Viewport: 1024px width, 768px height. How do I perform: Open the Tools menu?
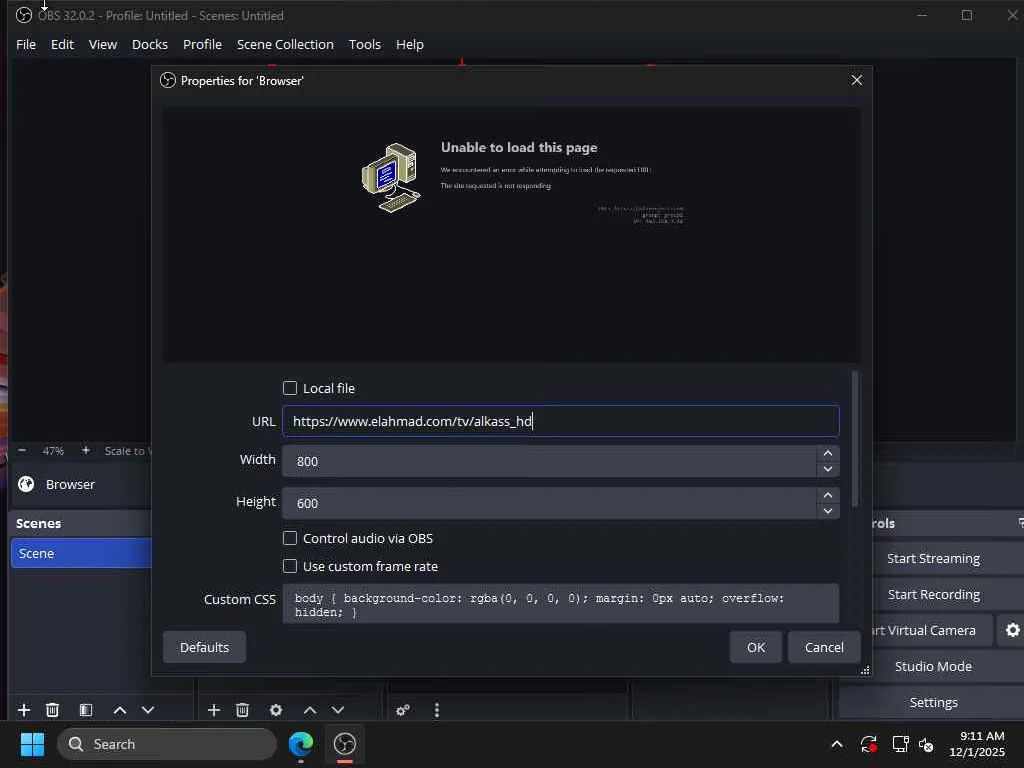(364, 44)
